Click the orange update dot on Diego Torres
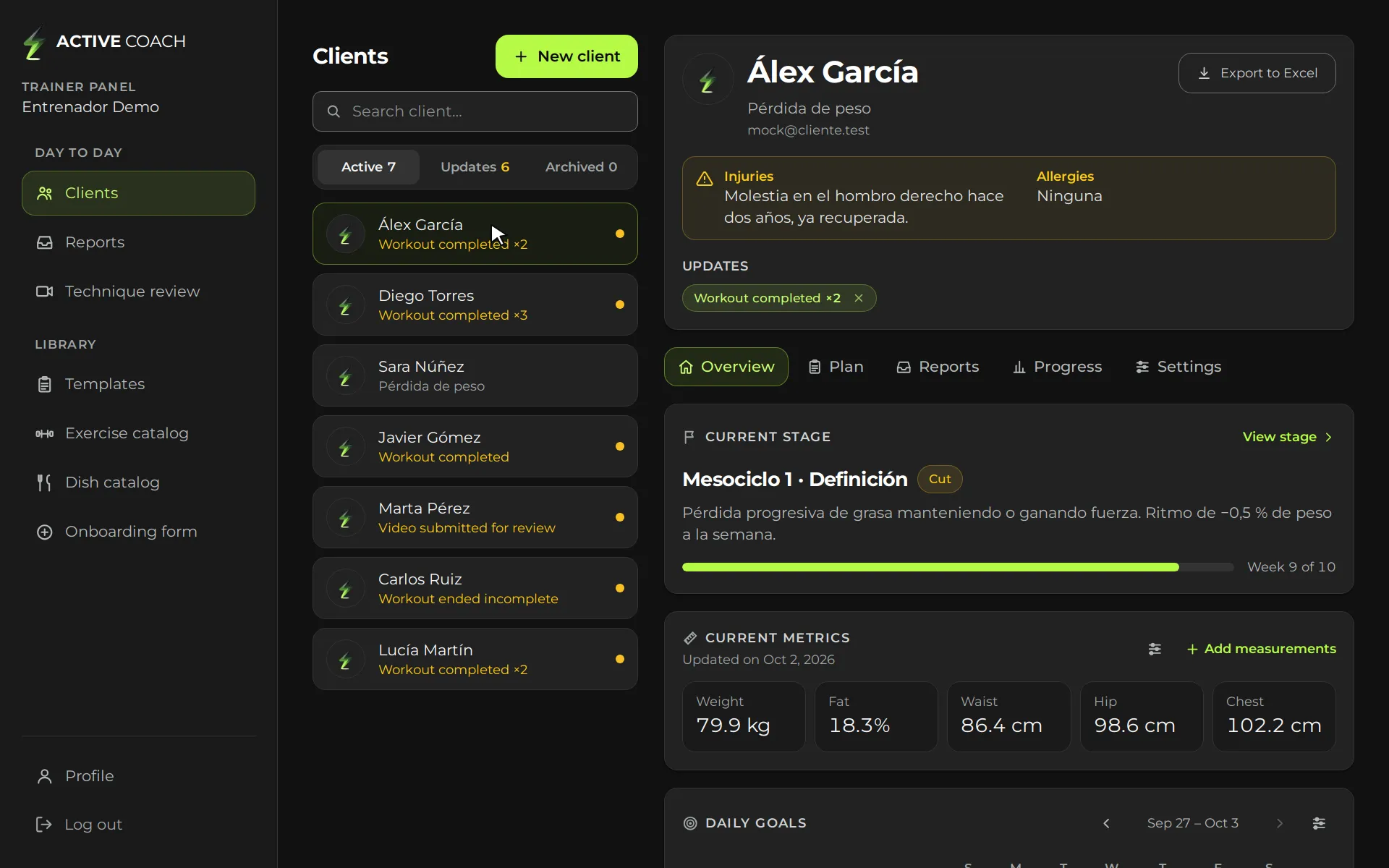Viewport: 1389px width, 868px height. [x=620, y=305]
